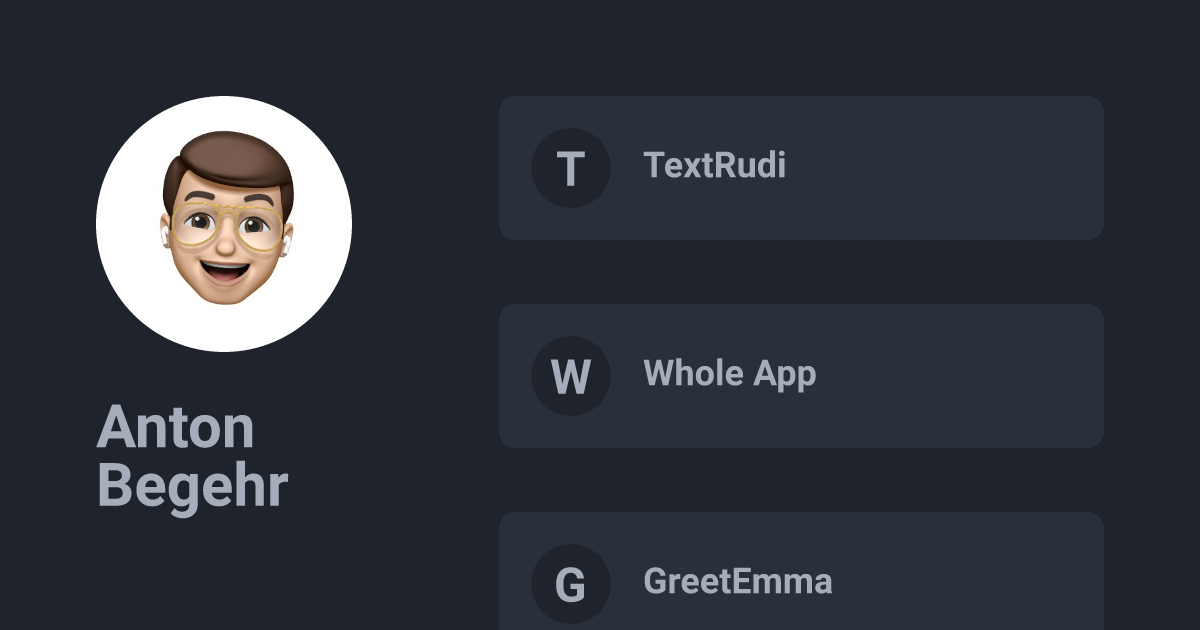Open the GreetEmma title link
The image size is (1200, 630).
[737, 581]
